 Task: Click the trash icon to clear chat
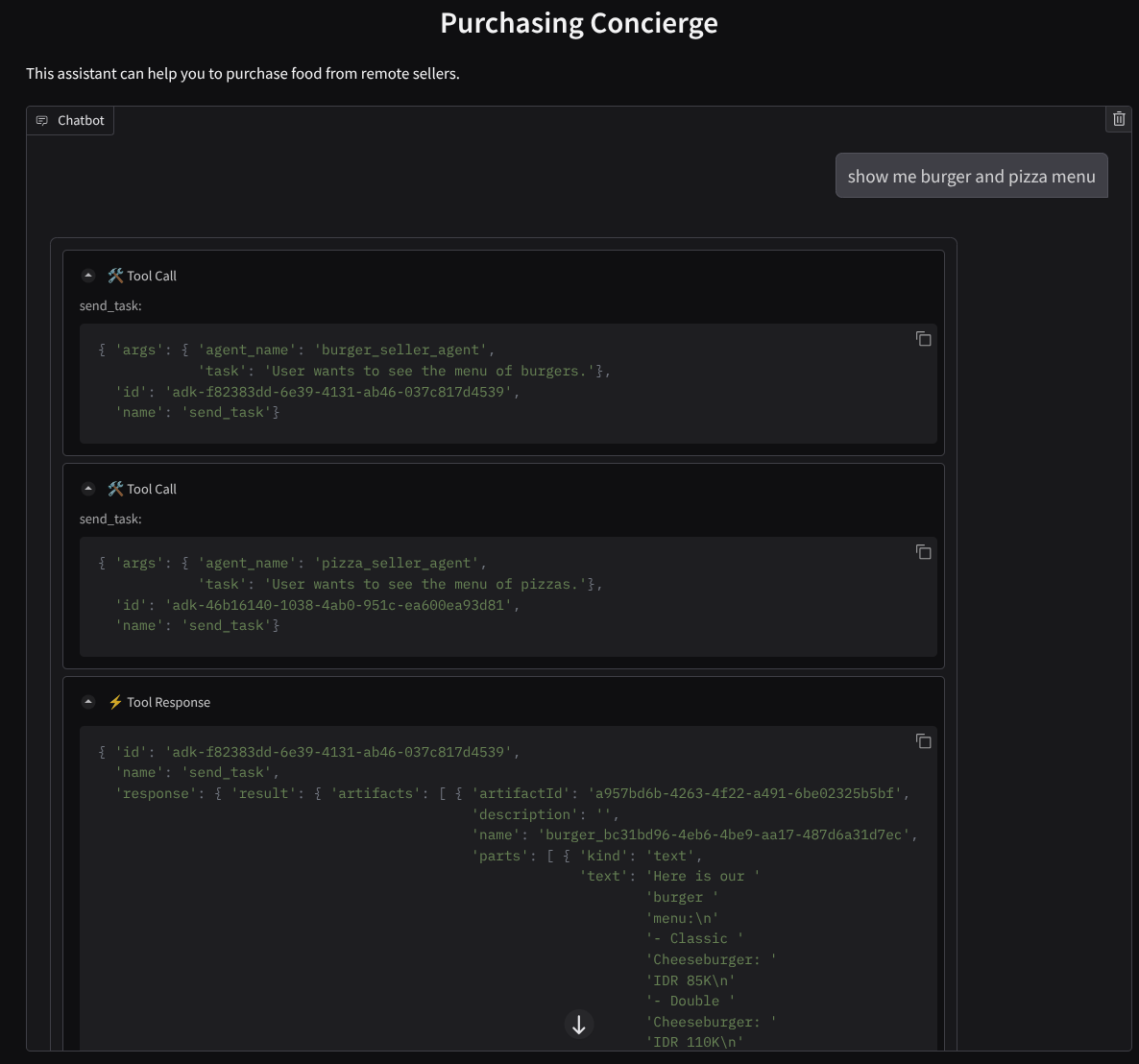pos(1119,119)
